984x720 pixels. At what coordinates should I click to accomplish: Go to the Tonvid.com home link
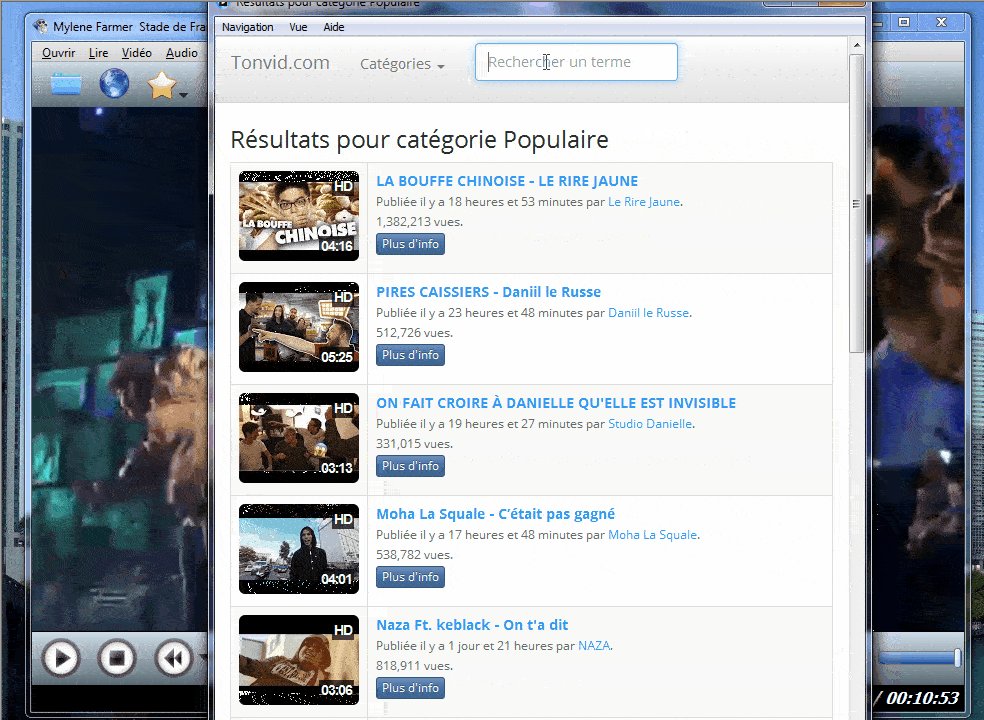point(280,63)
